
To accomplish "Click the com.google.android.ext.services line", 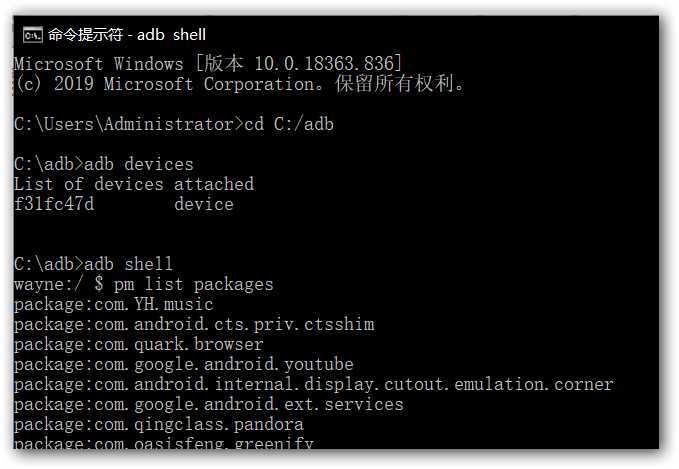I will [x=209, y=404].
